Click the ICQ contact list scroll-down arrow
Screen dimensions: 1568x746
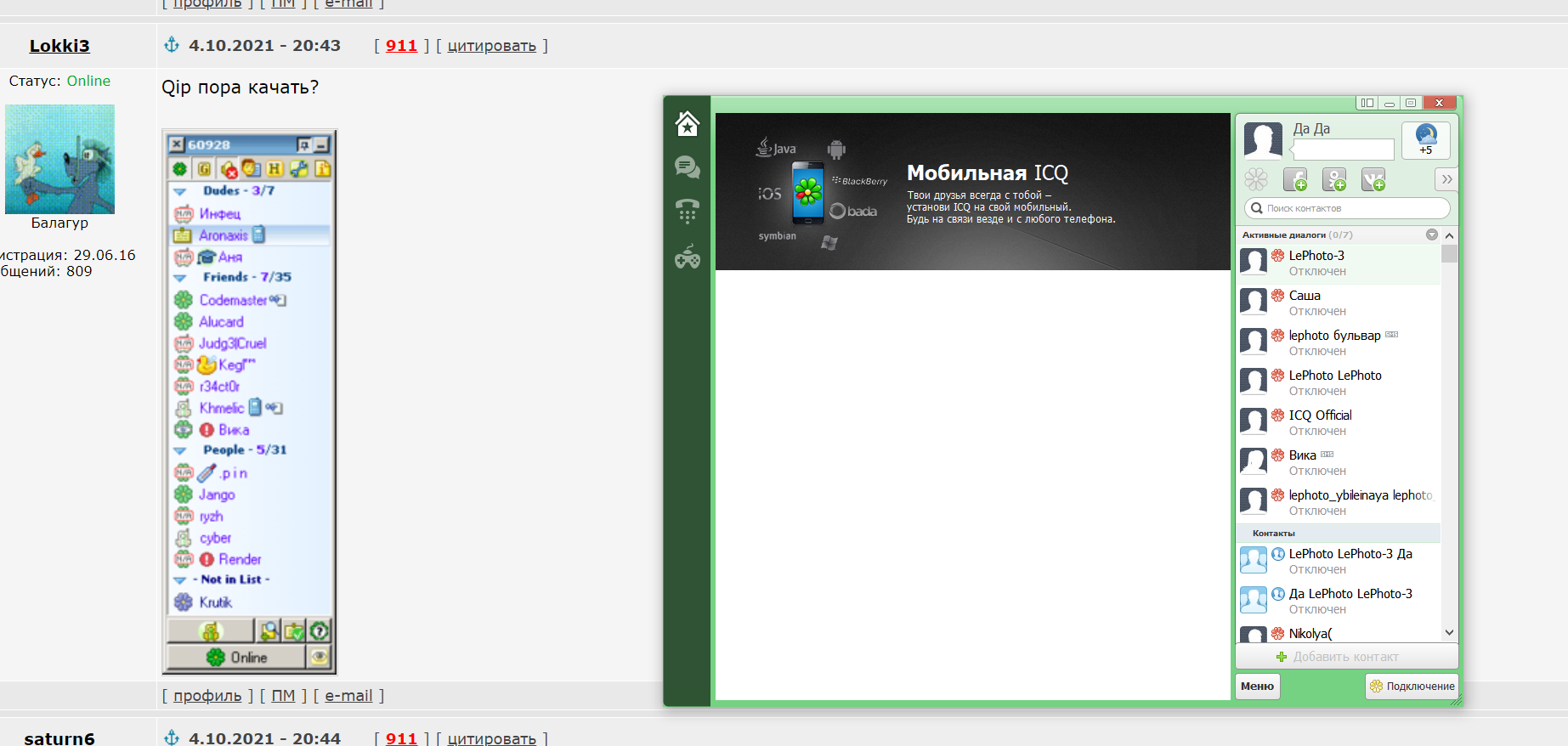[1449, 633]
